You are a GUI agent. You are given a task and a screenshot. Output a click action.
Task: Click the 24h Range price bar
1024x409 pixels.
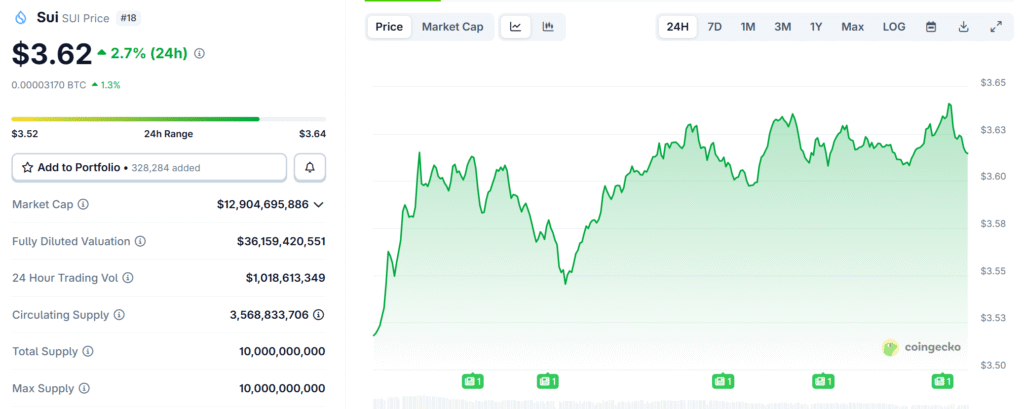tap(168, 119)
